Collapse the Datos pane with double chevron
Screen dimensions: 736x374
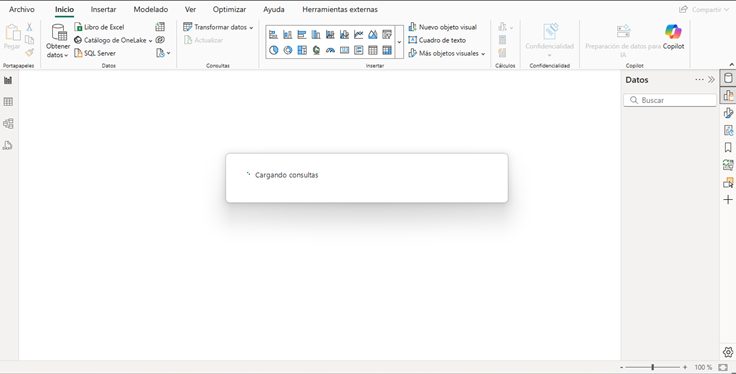(711, 80)
